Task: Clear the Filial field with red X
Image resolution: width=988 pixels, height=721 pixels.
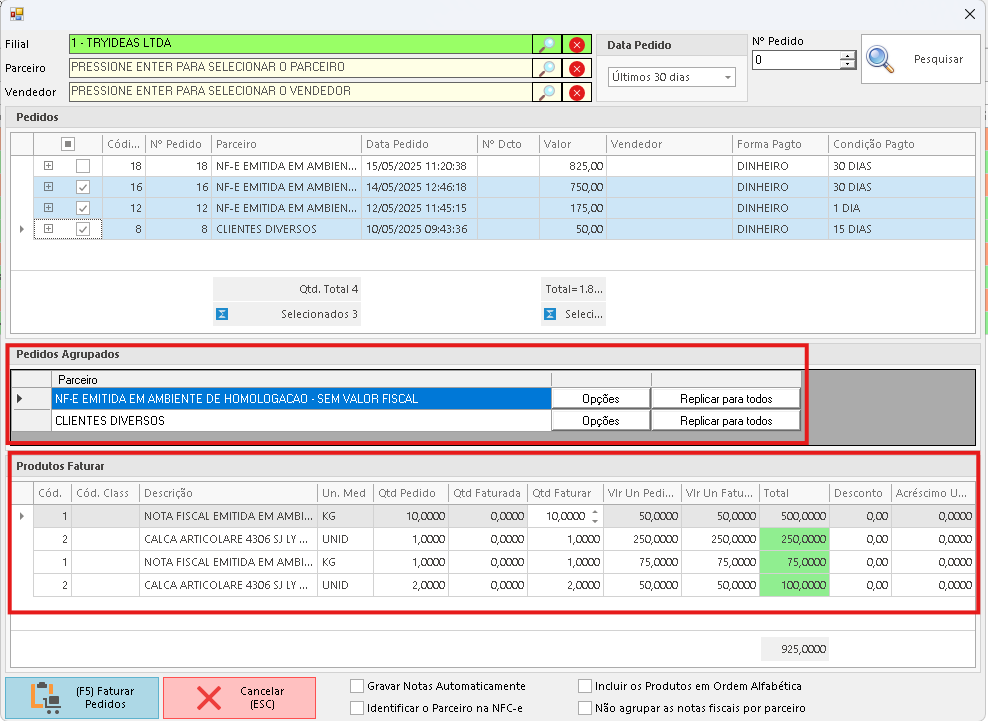Action: coord(577,44)
